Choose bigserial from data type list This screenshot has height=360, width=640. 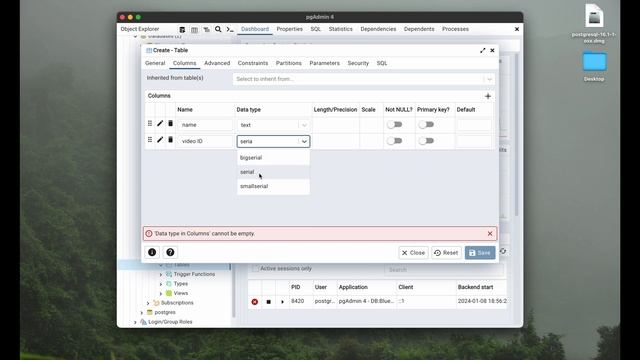[273, 158]
